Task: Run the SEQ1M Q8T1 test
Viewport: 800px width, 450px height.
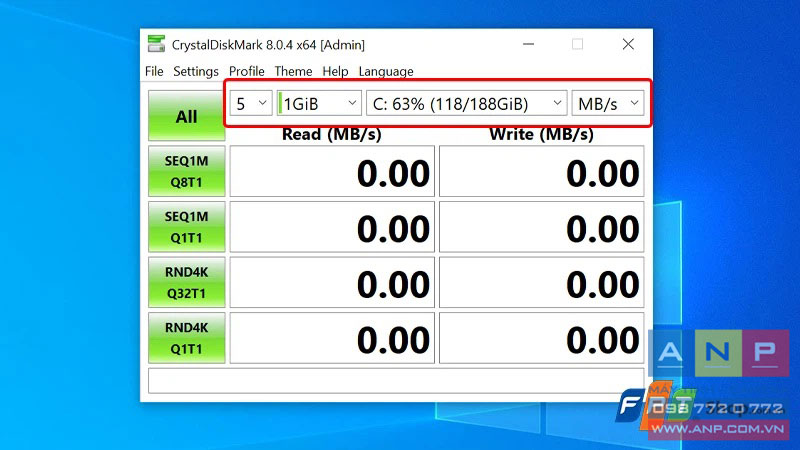Action: [187, 171]
